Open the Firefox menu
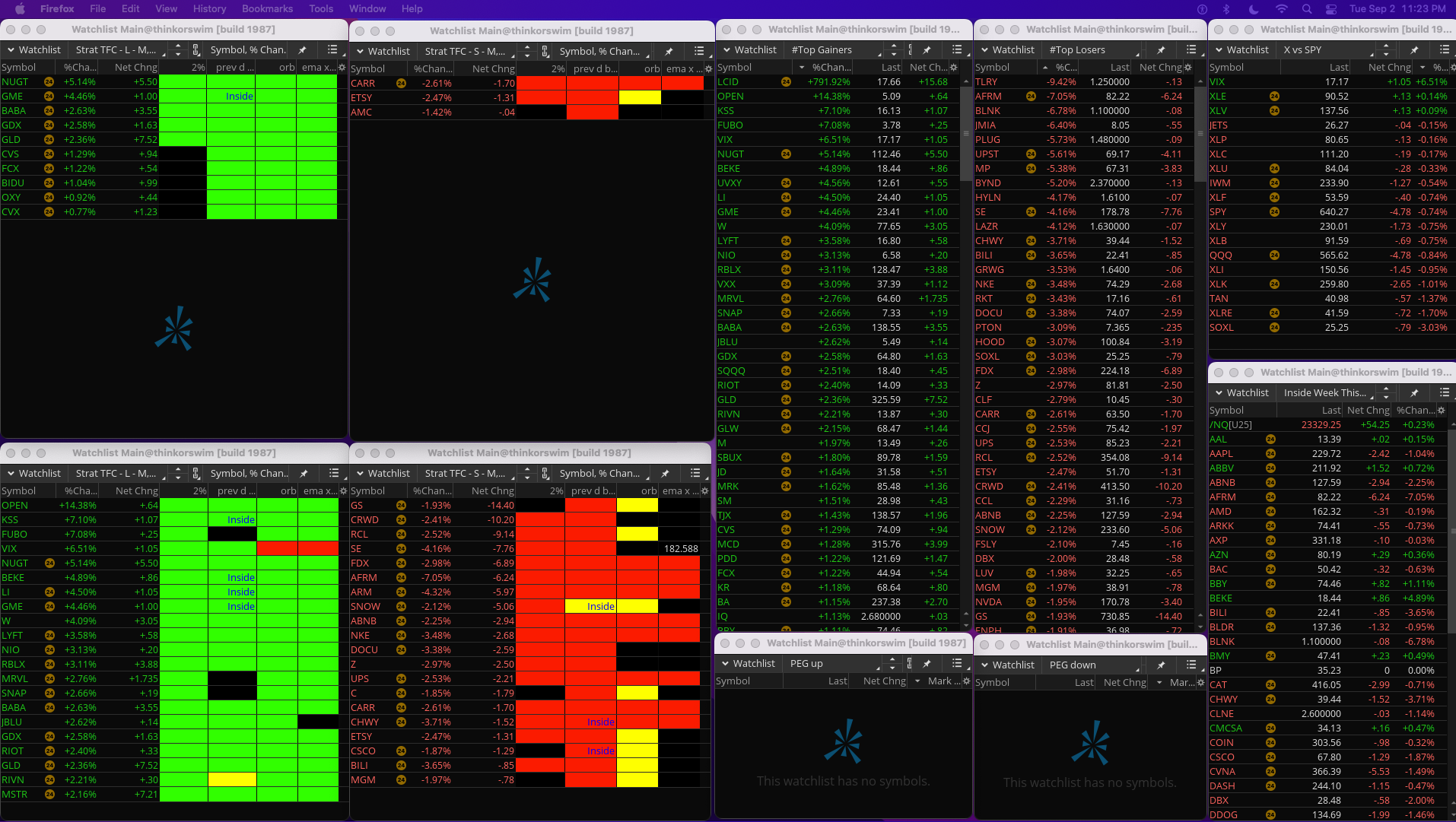 pyautogui.click(x=57, y=9)
